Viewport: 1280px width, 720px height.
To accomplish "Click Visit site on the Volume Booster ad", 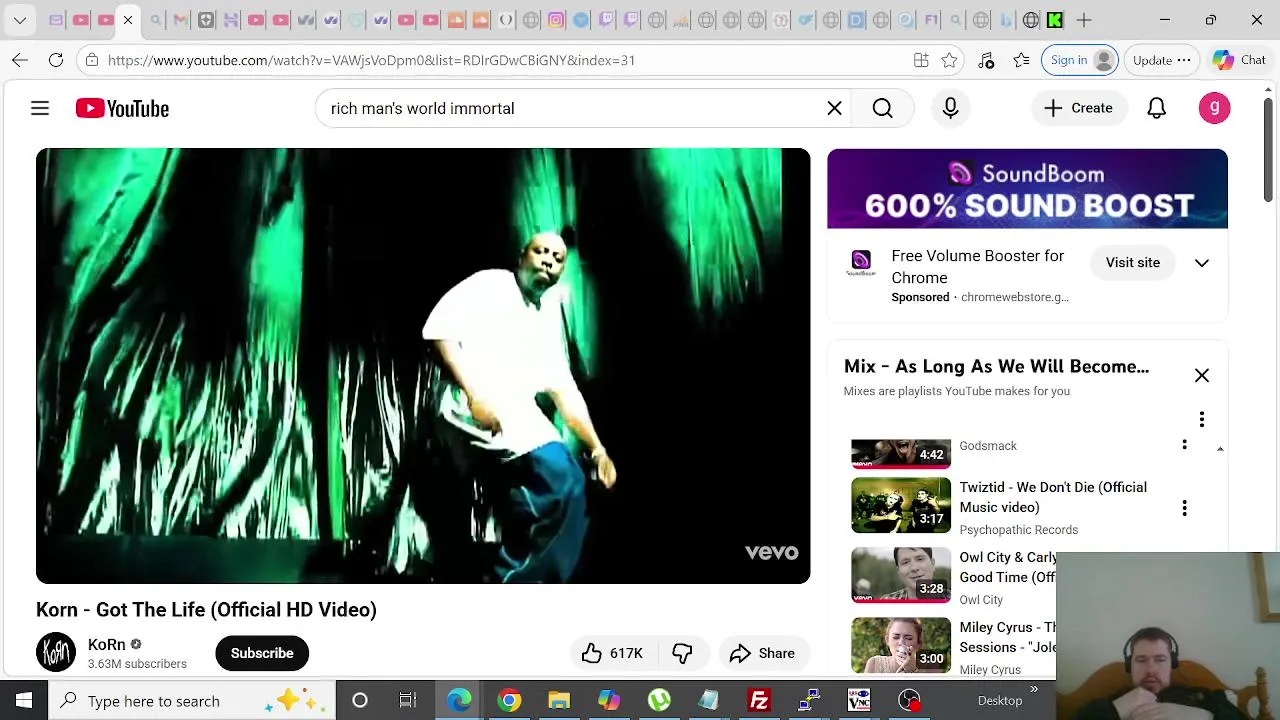I will [x=1133, y=262].
